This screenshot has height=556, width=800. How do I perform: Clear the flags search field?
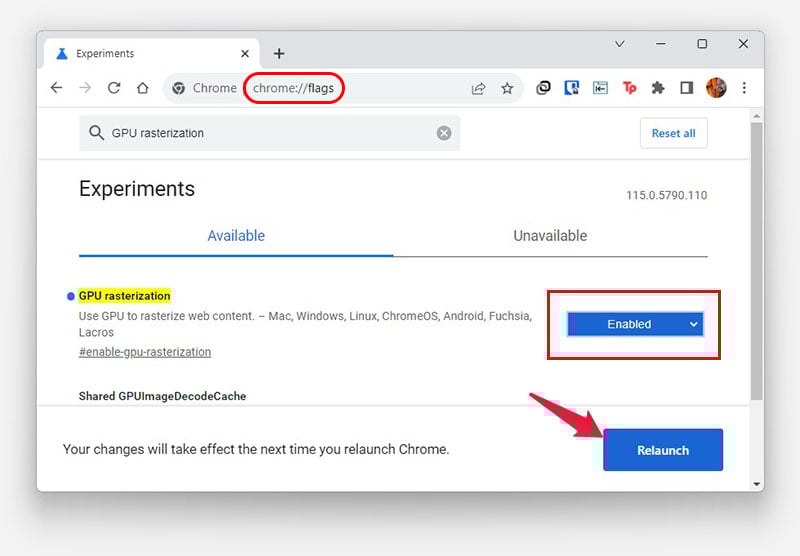pyautogui.click(x=444, y=133)
